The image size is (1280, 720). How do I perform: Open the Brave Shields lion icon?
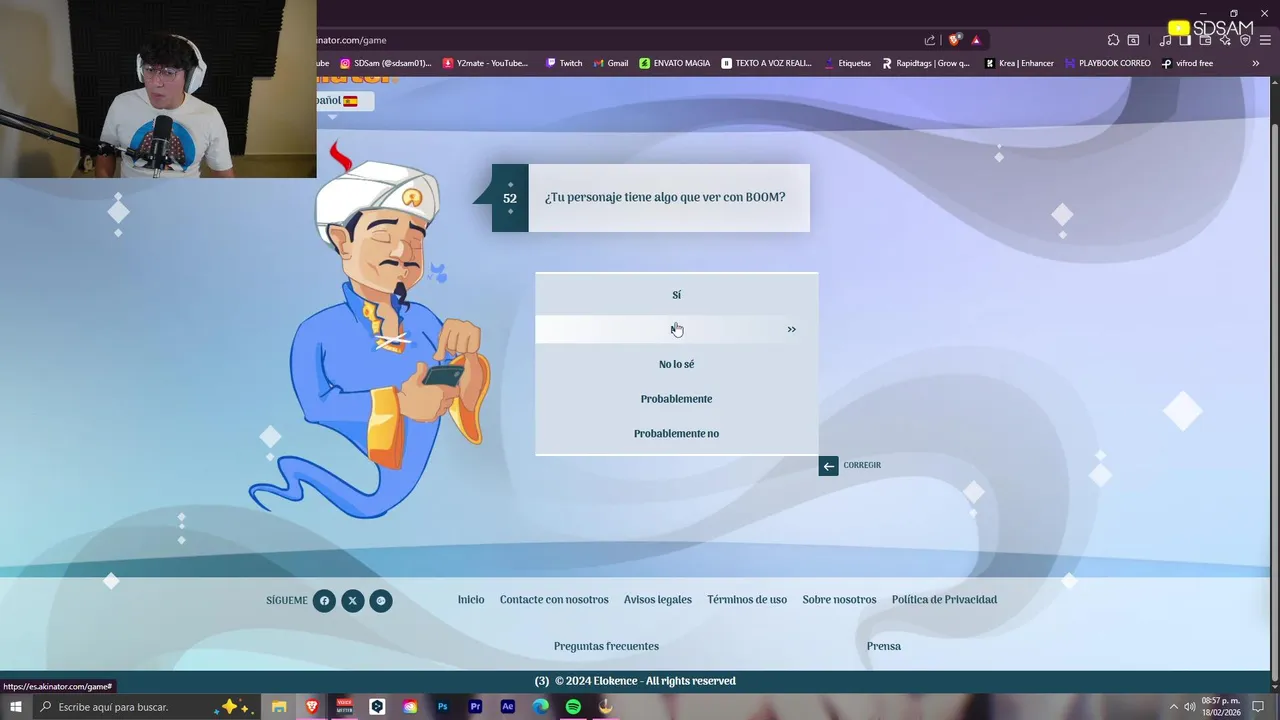click(x=955, y=40)
